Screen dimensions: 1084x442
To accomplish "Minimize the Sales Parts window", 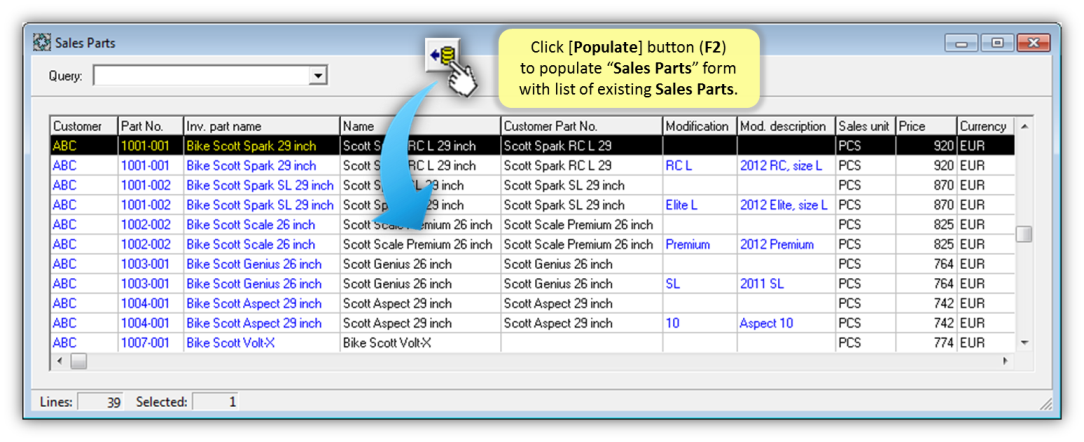I will point(962,43).
